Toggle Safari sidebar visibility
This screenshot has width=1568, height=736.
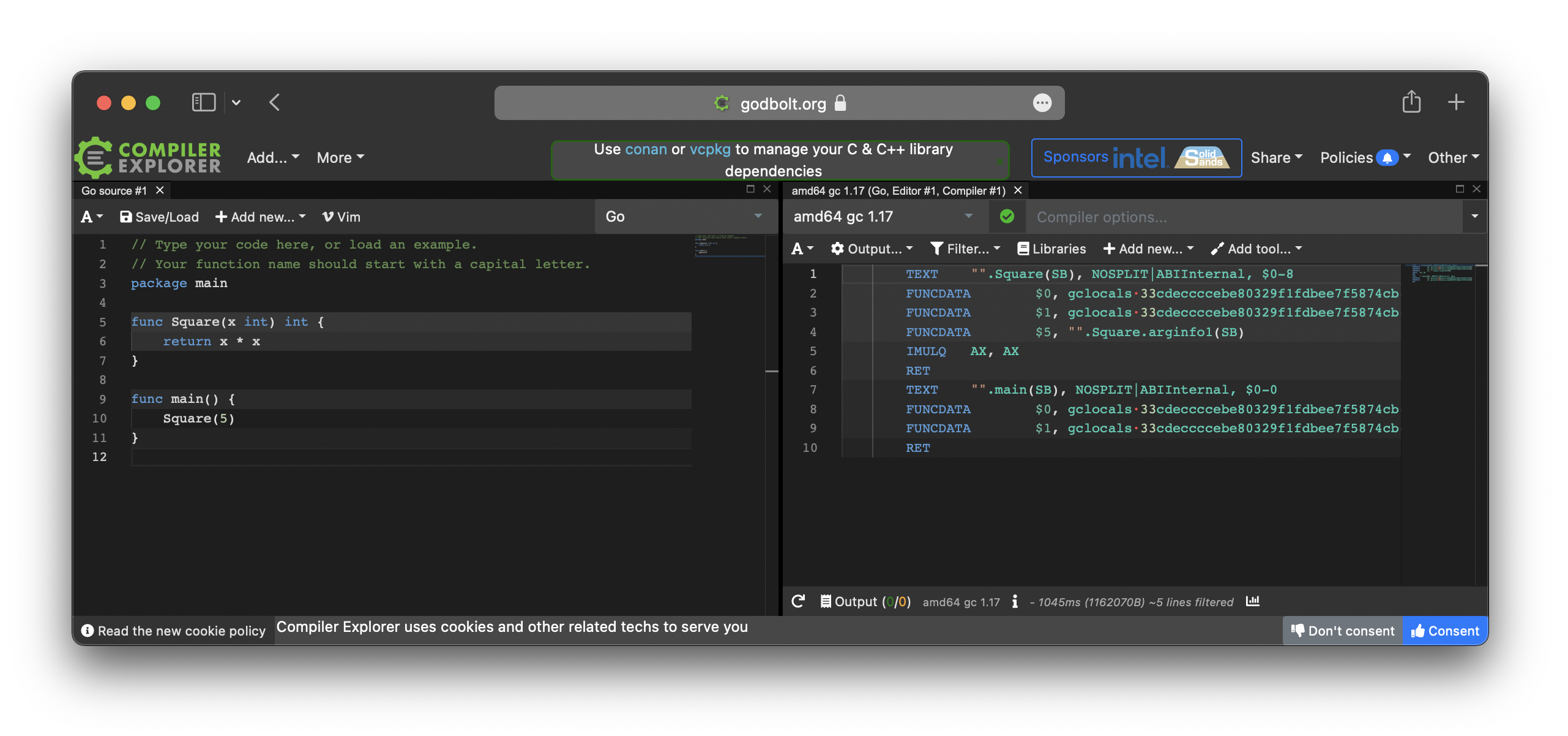[203, 102]
